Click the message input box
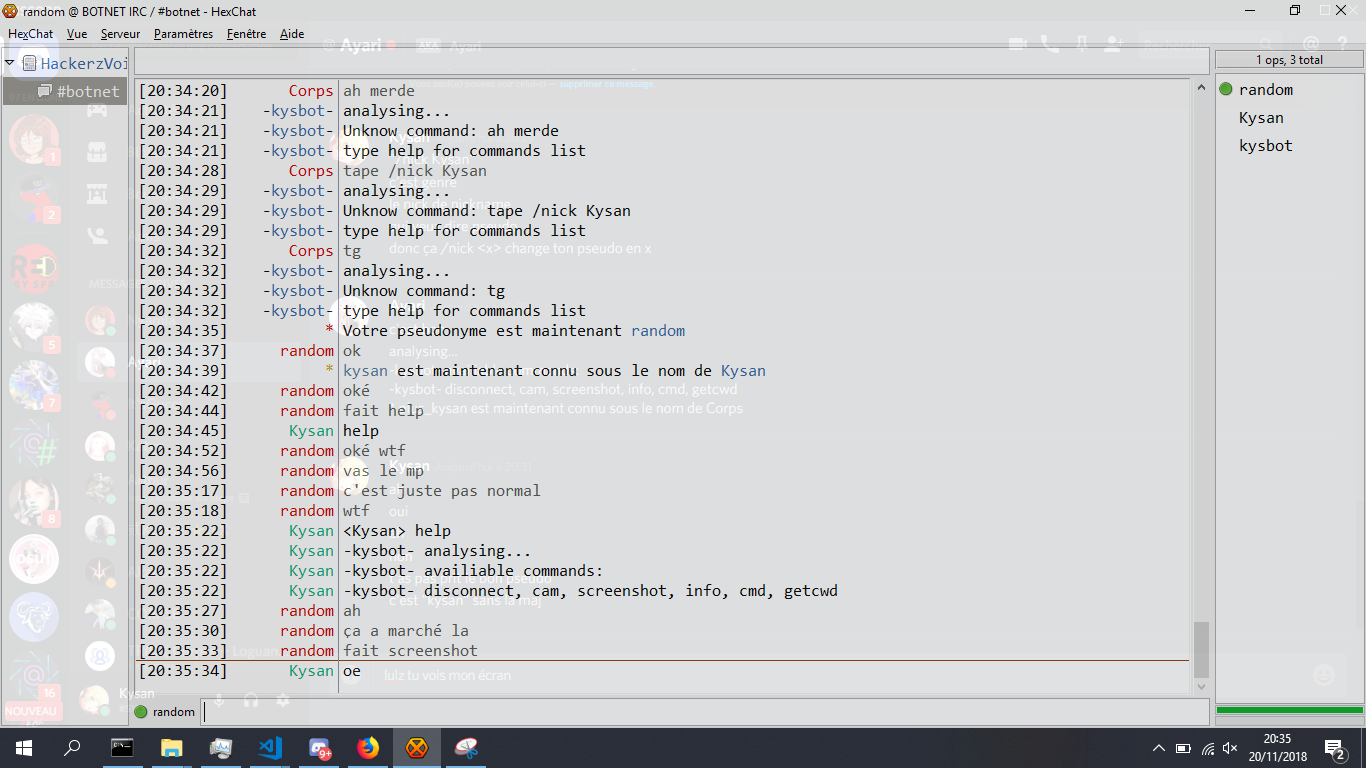The image size is (1366, 768). click(704, 712)
